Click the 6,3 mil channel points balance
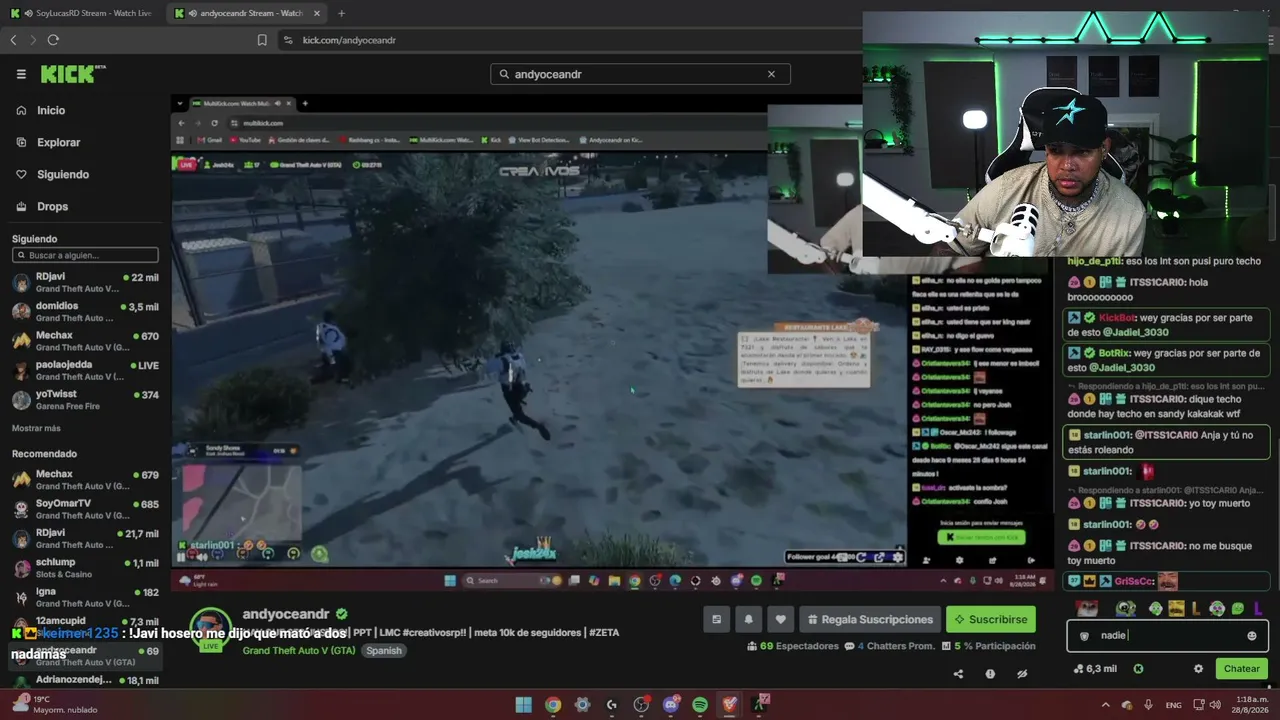Viewport: 1280px width, 720px height. pos(1095,669)
